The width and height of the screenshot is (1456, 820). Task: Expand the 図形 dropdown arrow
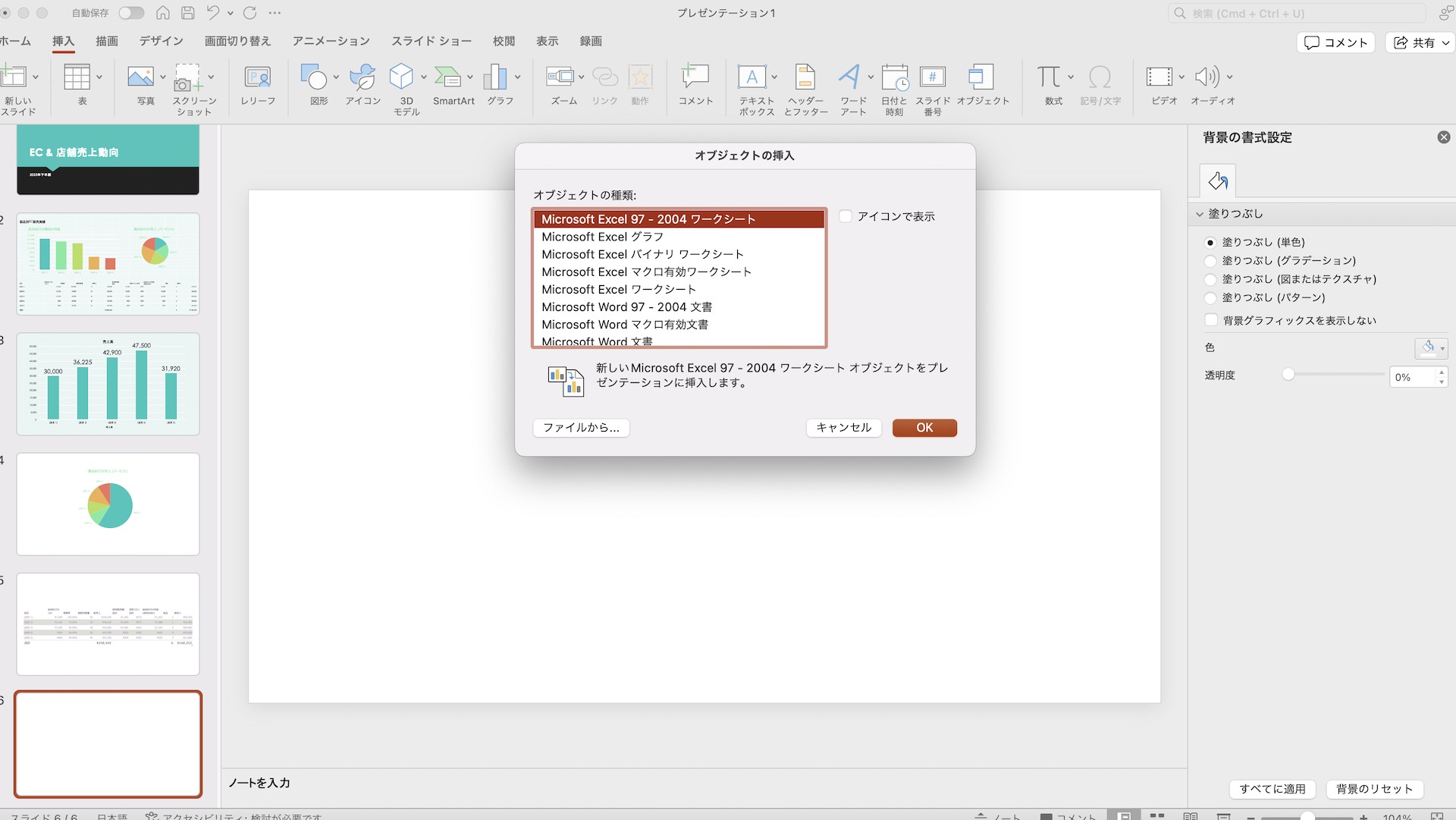coord(336,77)
